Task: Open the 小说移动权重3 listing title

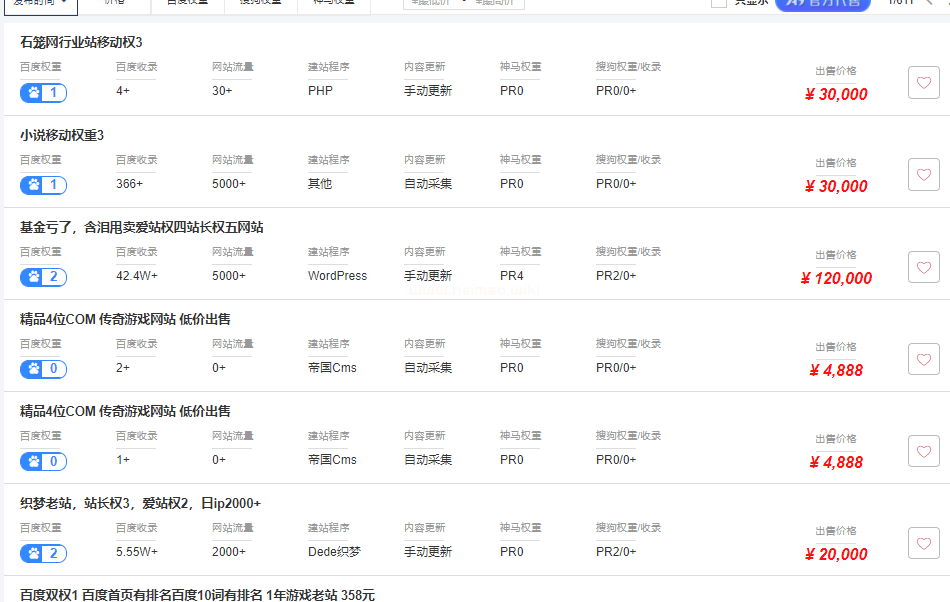Action: point(62,135)
